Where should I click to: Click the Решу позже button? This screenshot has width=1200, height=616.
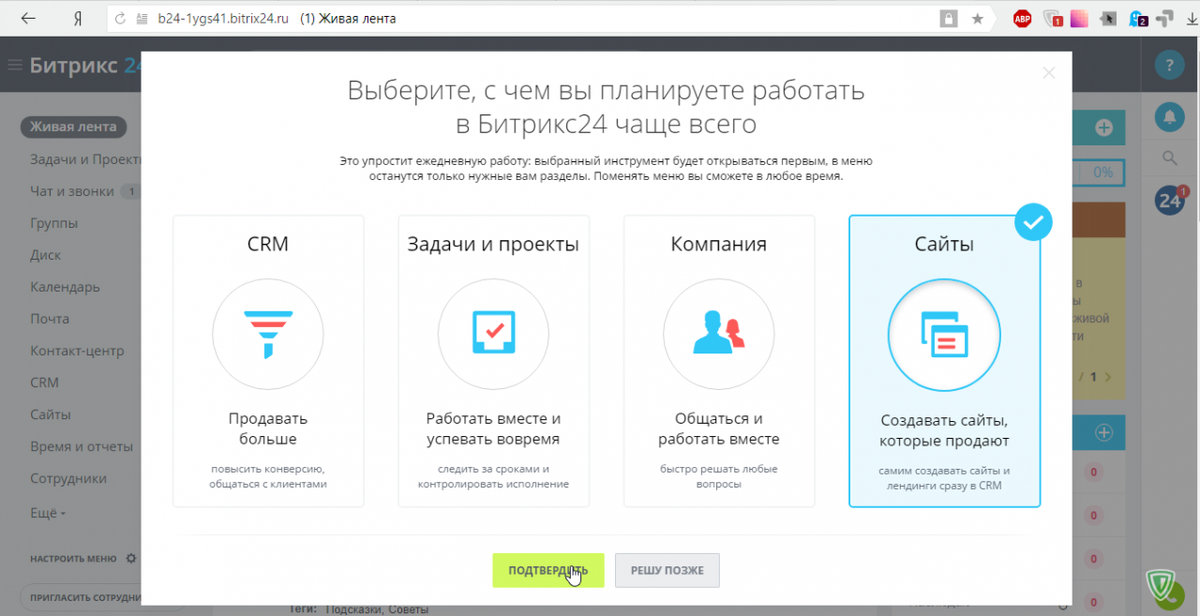[667, 570]
